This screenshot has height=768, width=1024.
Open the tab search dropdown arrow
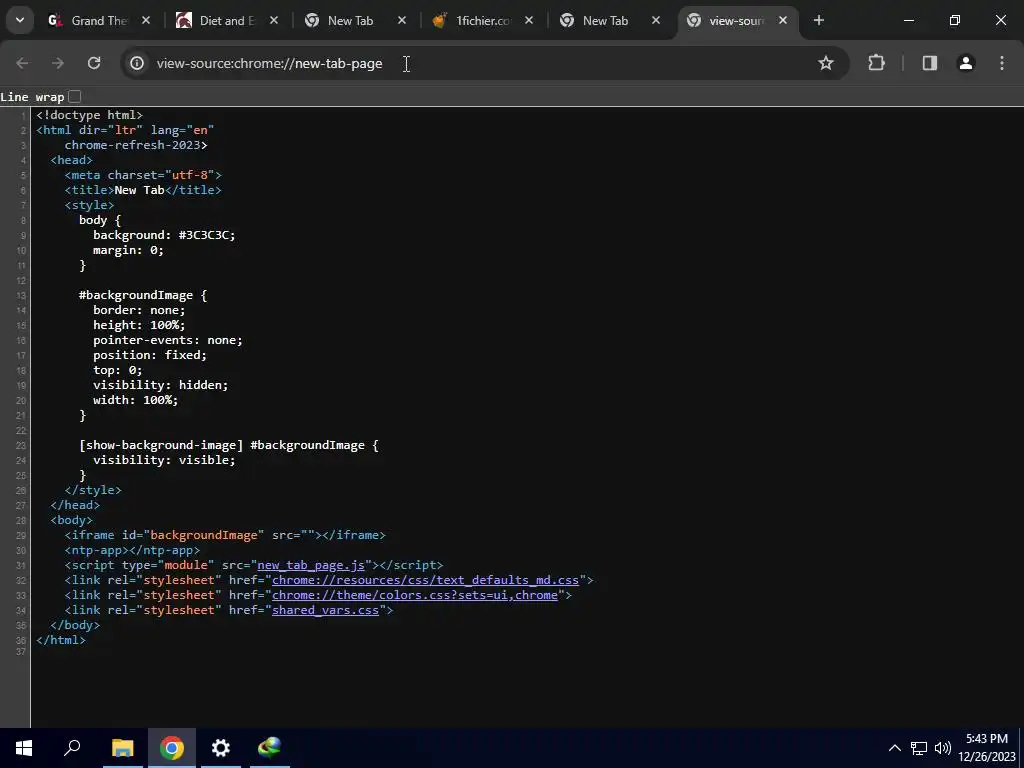(x=20, y=20)
